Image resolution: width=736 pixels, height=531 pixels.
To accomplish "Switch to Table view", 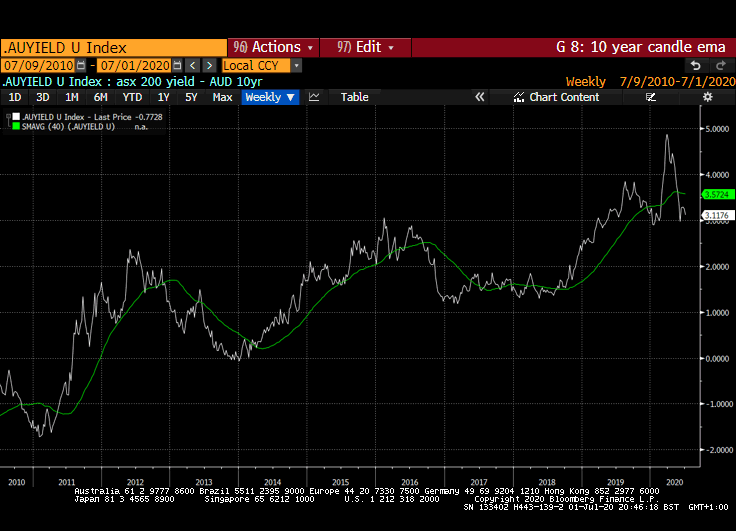I will click(354, 97).
